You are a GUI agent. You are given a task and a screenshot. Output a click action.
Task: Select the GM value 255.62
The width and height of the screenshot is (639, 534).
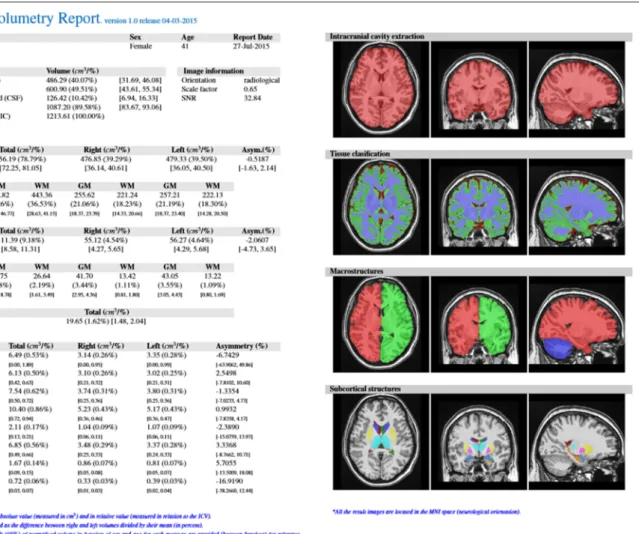pos(84,195)
